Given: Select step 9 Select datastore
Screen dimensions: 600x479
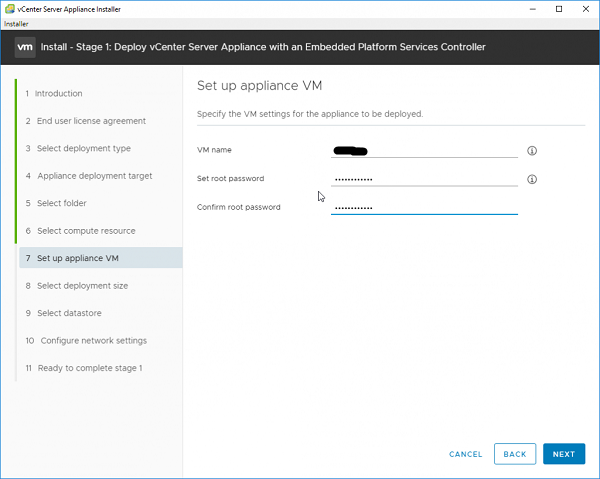Looking at the screenshot, I should point(64,313).
